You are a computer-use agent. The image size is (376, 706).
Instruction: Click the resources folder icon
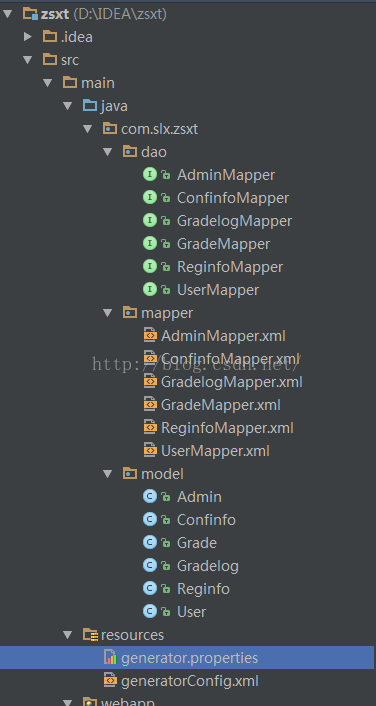(91, 635)
